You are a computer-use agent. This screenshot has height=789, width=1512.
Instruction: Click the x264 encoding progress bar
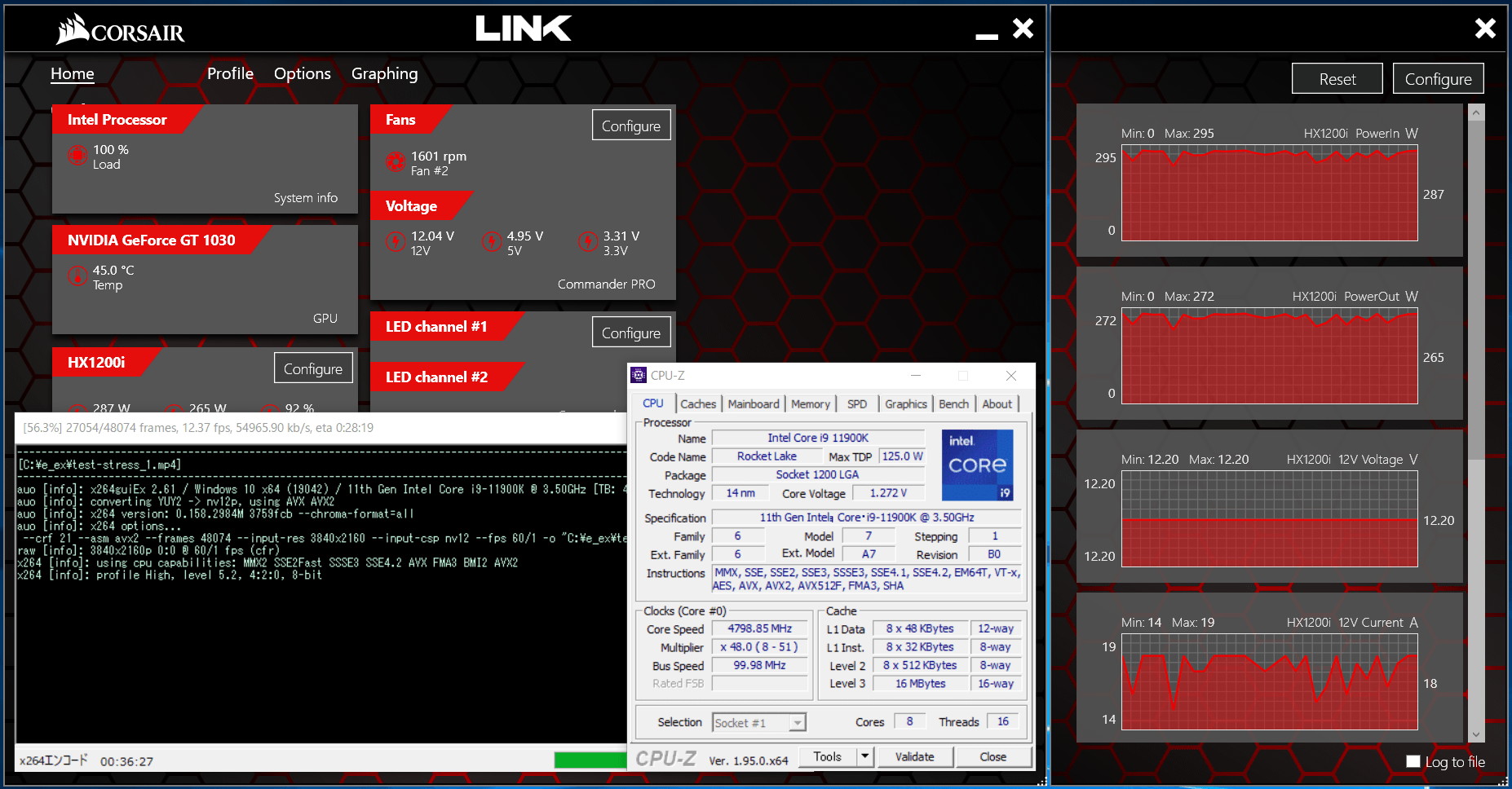tap(590, 760)
